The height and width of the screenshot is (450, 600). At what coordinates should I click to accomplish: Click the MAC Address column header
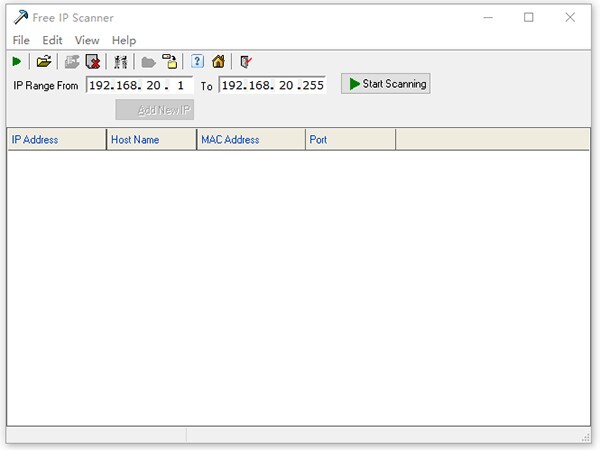click(x=250, y=140)
